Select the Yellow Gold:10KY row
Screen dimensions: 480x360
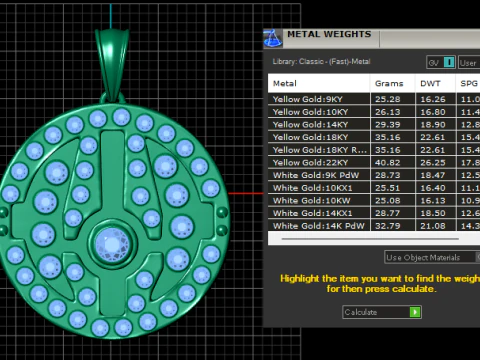tap(374, 112)
